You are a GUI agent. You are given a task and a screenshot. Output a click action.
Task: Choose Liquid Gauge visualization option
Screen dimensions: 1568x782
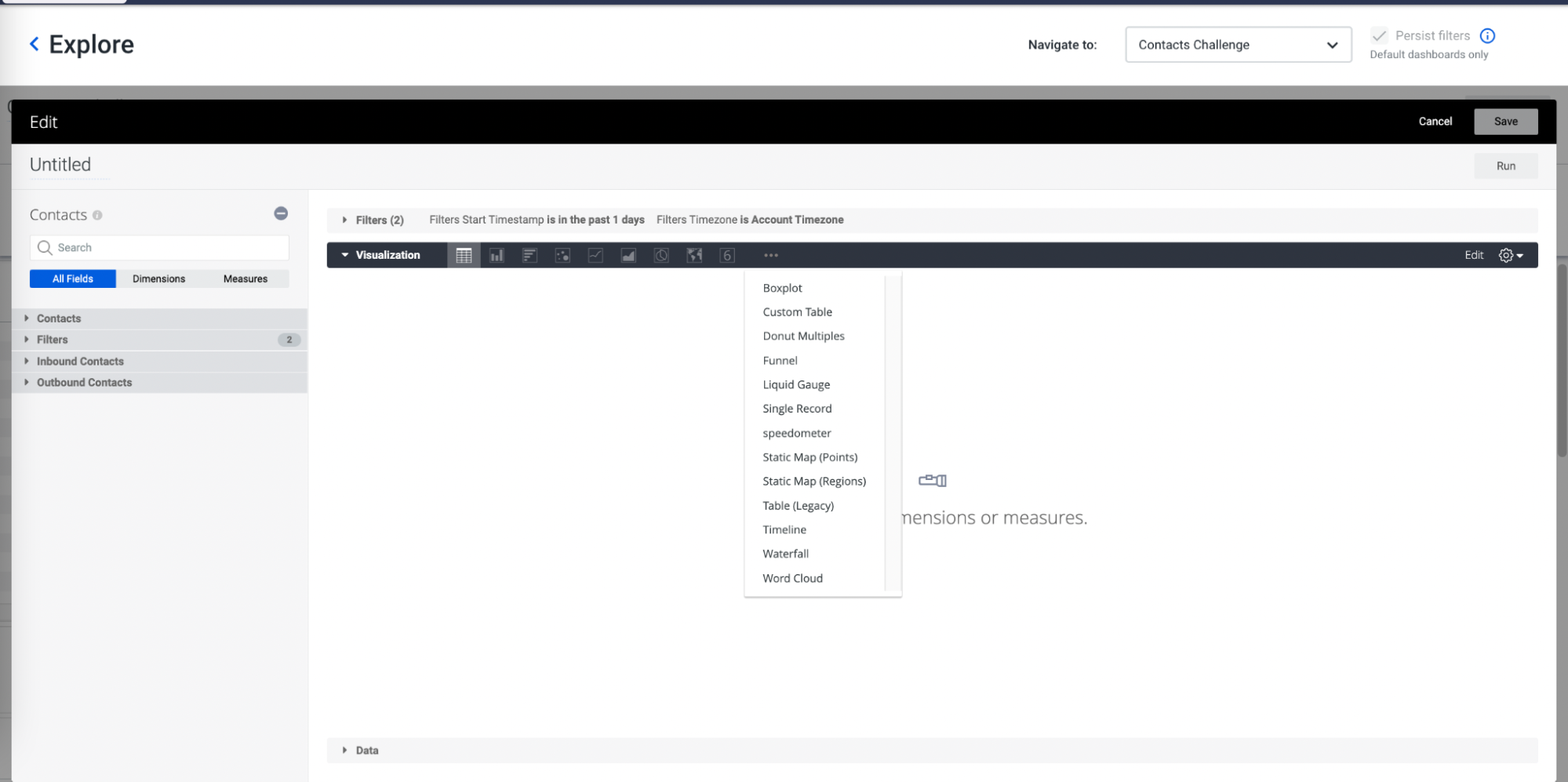796,384
